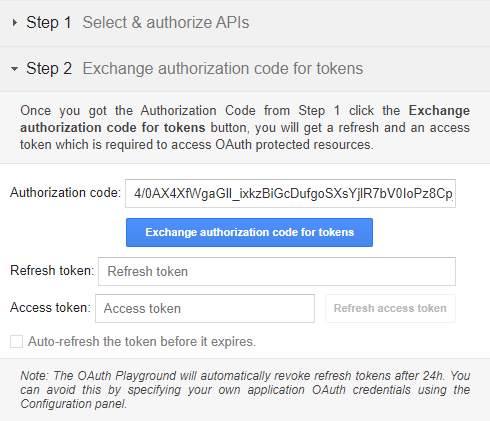Click the 'Access token:' field label
Viewport: 490px width, 421px height.
tap(50, 307)
